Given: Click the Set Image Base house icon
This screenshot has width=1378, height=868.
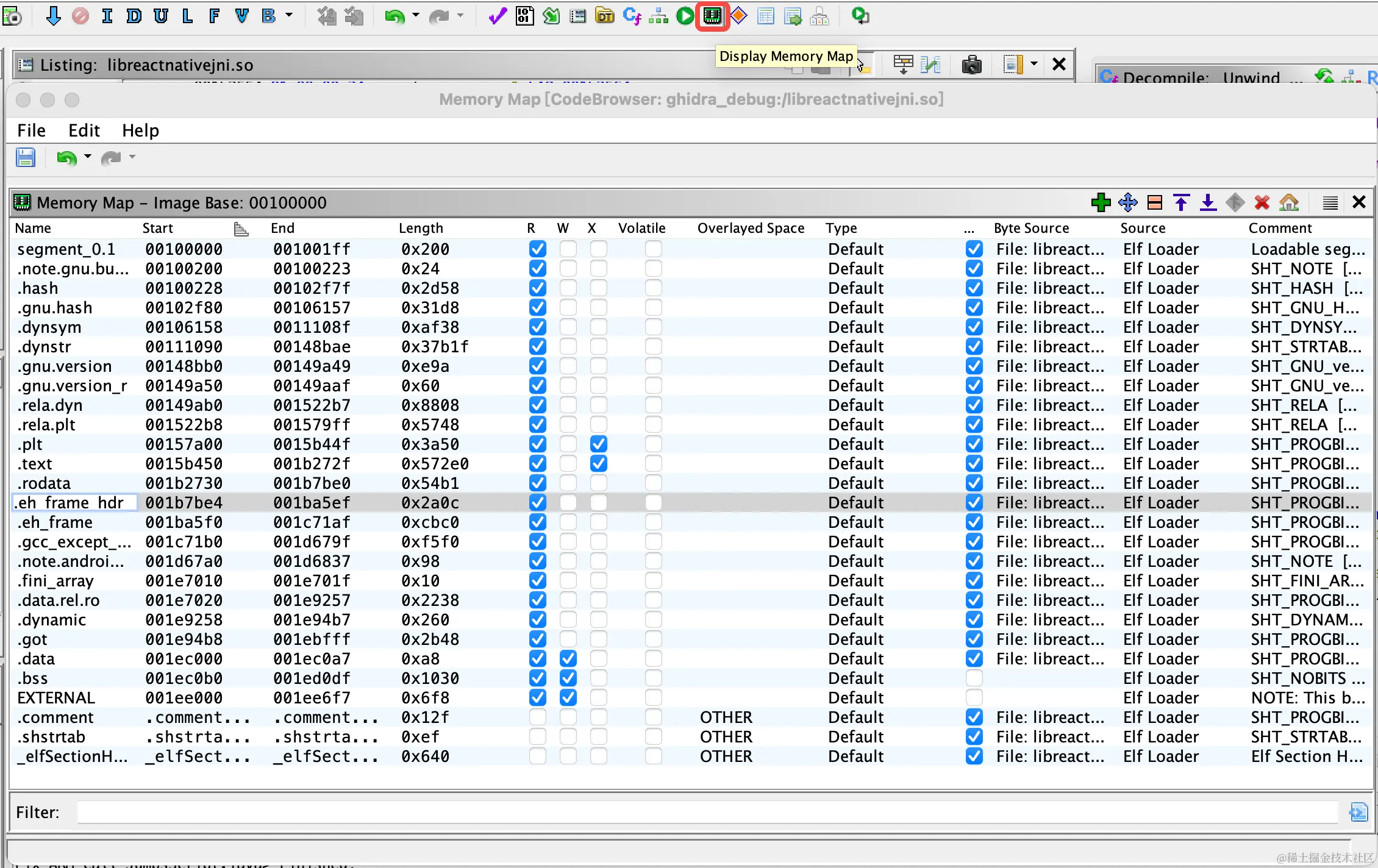Looking at the screenshot, I should 1289,202.
